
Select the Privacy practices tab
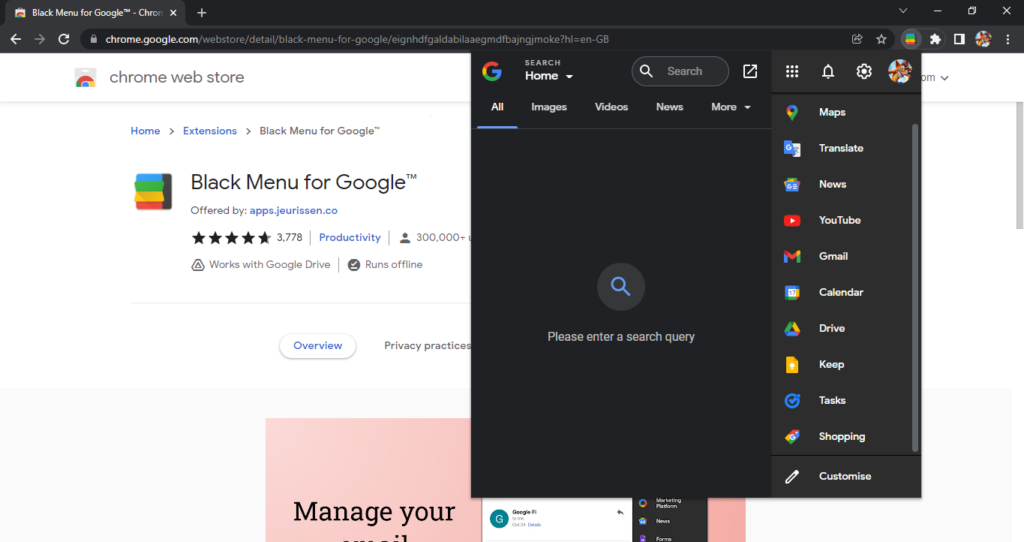pos(428,345)
